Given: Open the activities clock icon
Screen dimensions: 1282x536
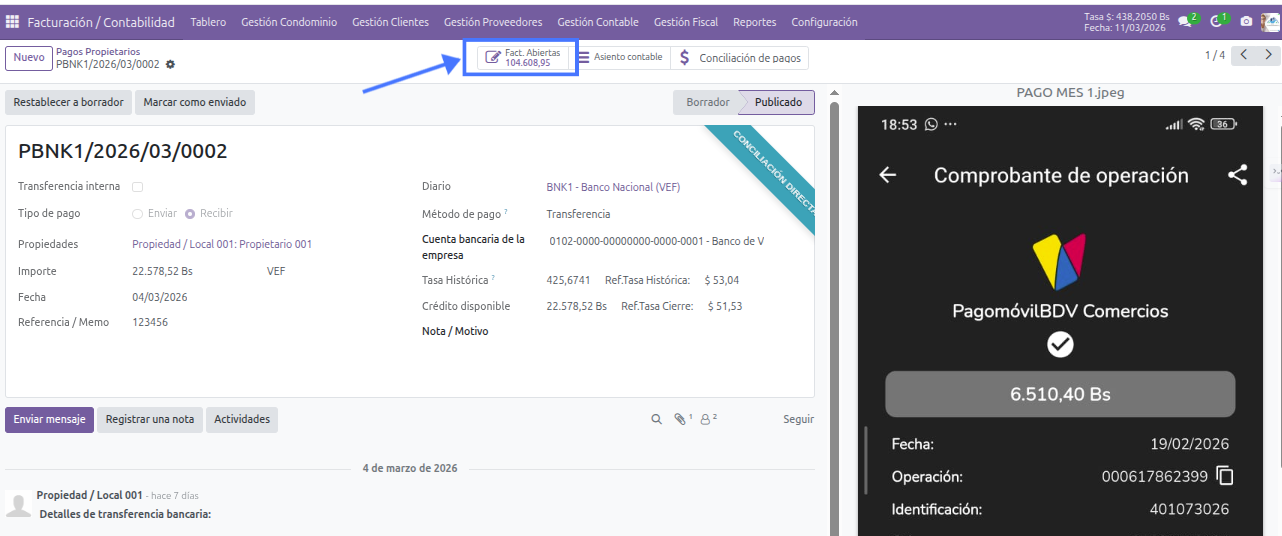Looking at the screenshot, I should click(1216, 21).
